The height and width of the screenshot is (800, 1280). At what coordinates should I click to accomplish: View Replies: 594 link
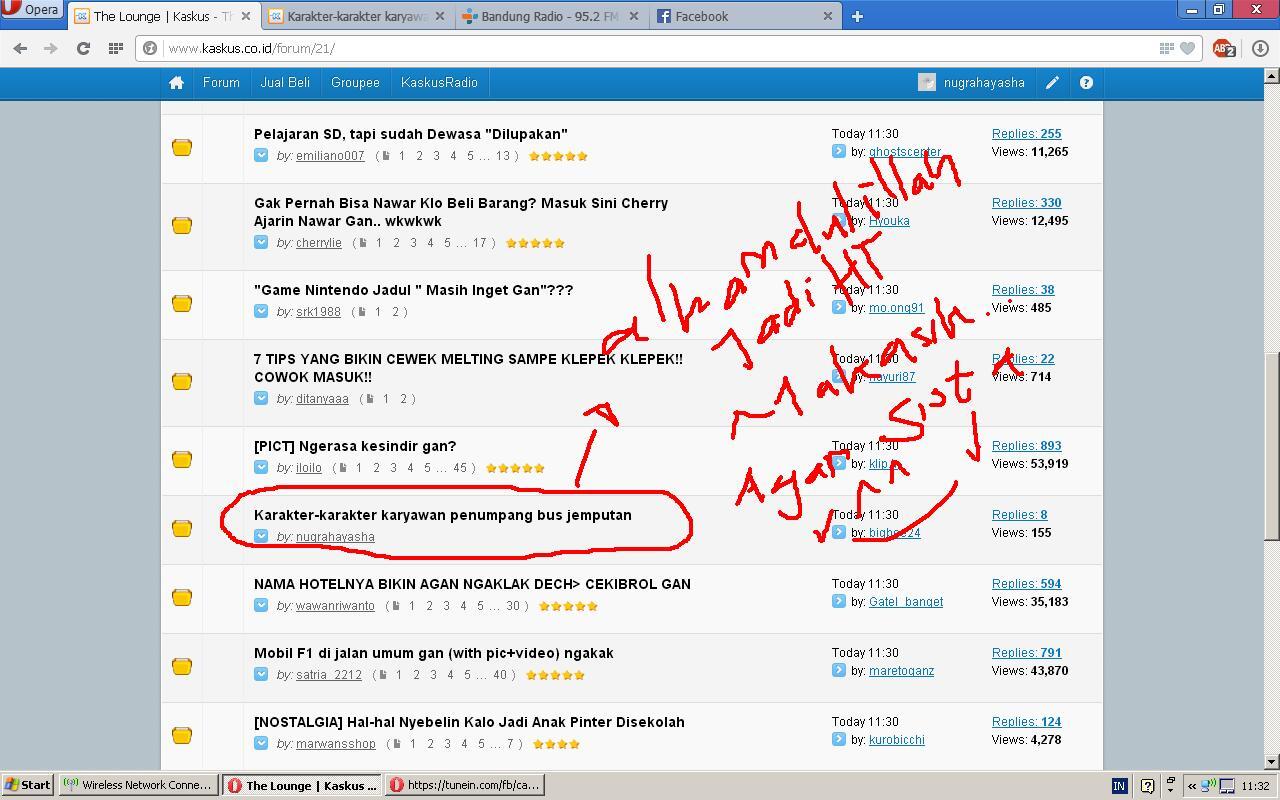pos(1027,584)
